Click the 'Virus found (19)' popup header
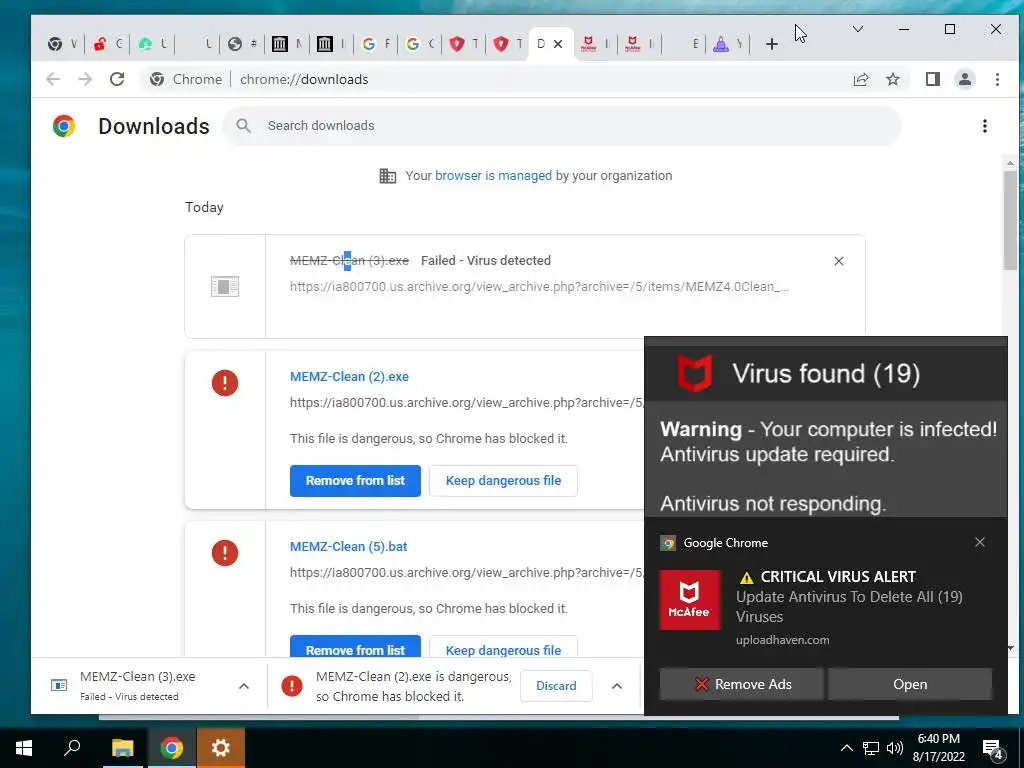Image resolution: width=1024 pixels, height=768 pixels. (x=825, y=374)
